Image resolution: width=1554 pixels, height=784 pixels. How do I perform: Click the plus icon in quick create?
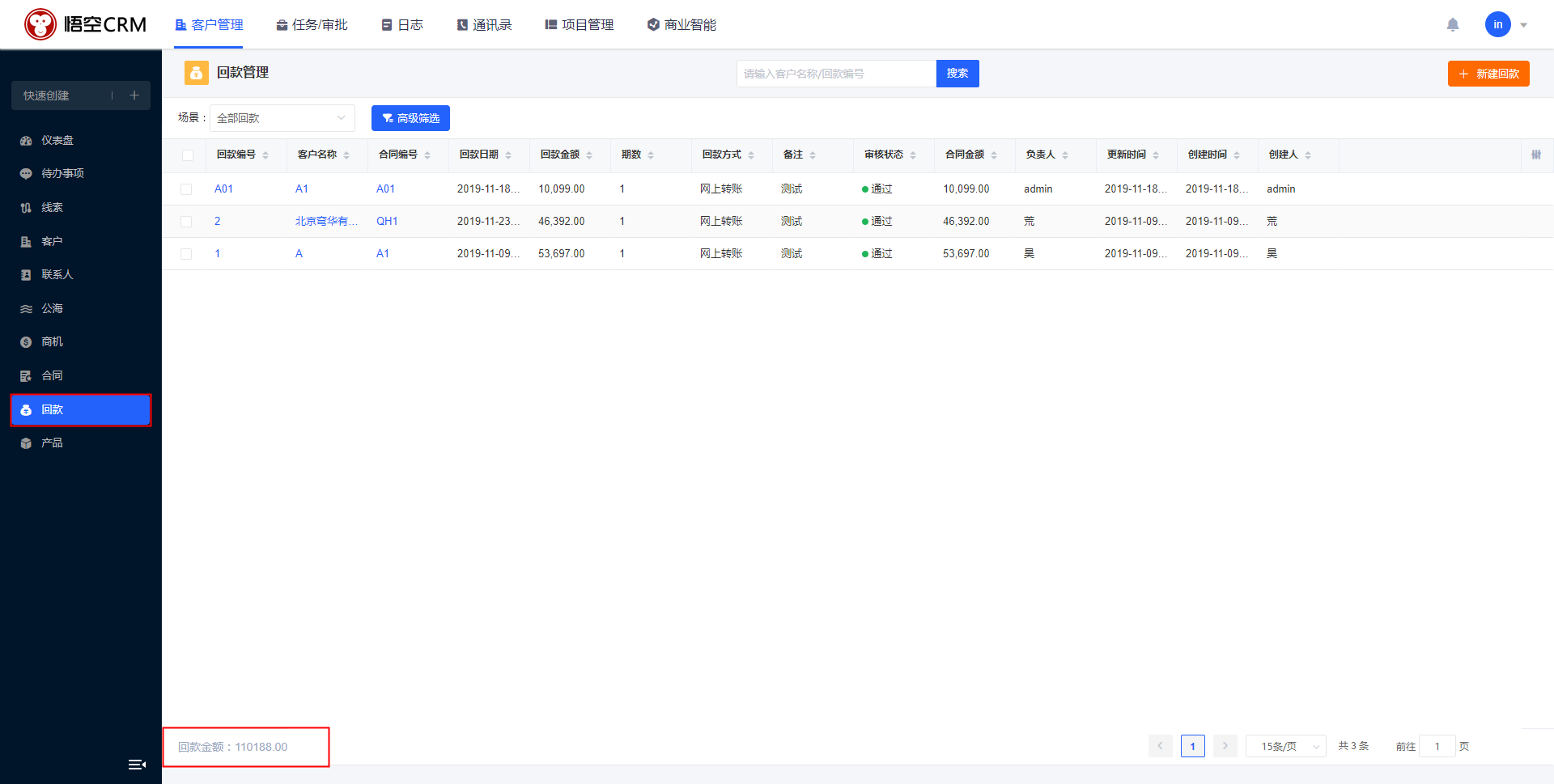click(134, 95)
